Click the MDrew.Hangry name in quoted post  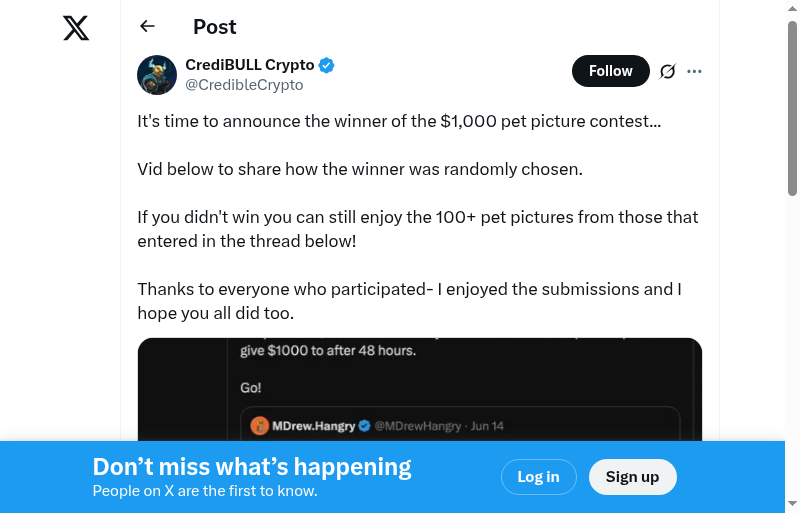[x=313, y=426]
